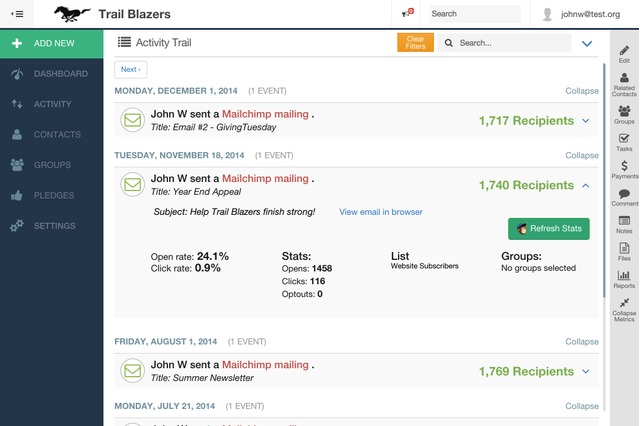Expand the 1,717 Recipients mailing details
The height and width of the screenshot is (426, 640).
click(586, 121)
